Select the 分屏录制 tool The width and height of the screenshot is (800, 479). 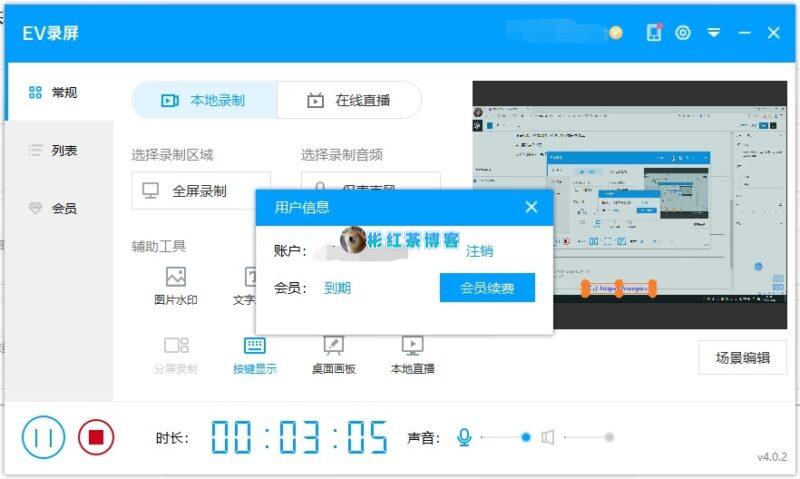[176, 355]
